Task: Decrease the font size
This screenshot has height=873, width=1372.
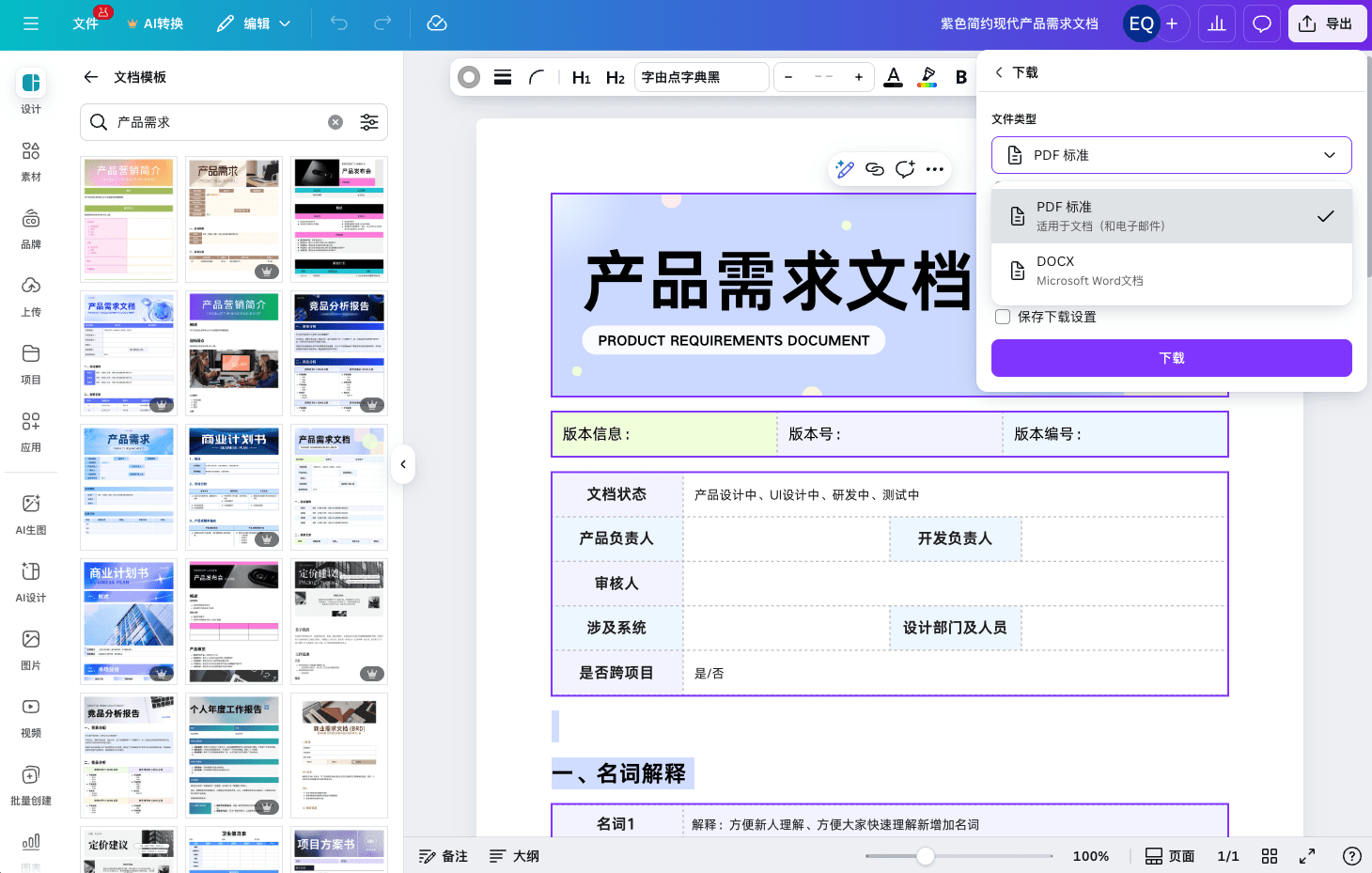Action: click(788, 77)
